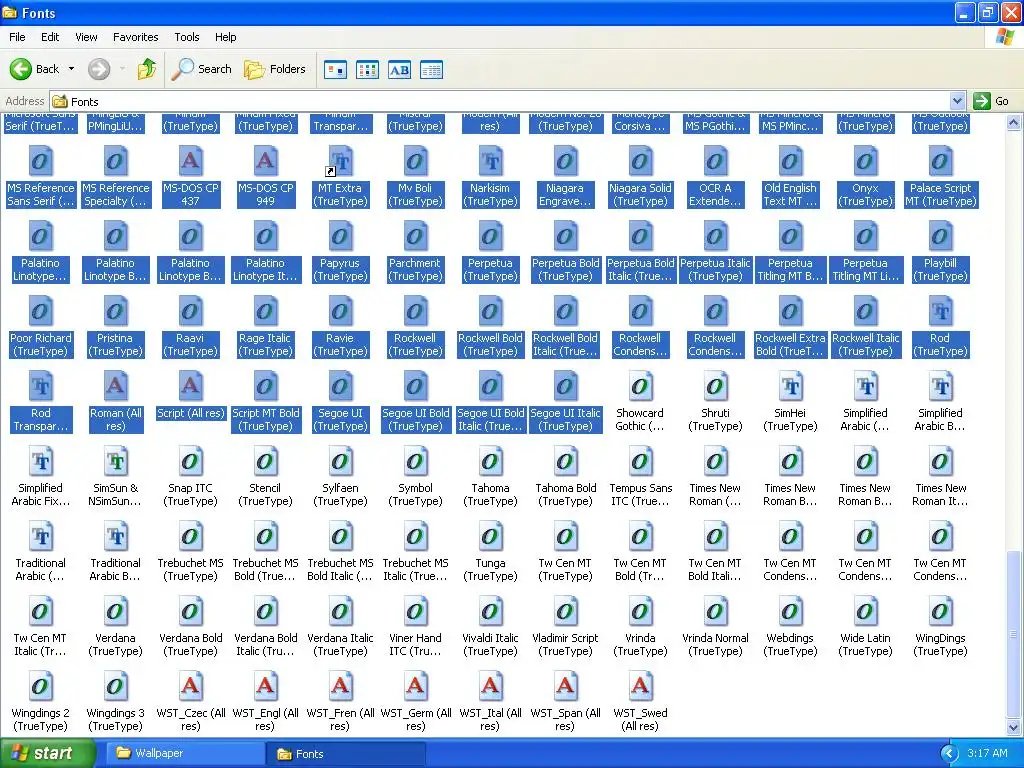Click the Traditional Arabic B... label
Viewport: 1024px width, 768px height.
tap(115, 569)
